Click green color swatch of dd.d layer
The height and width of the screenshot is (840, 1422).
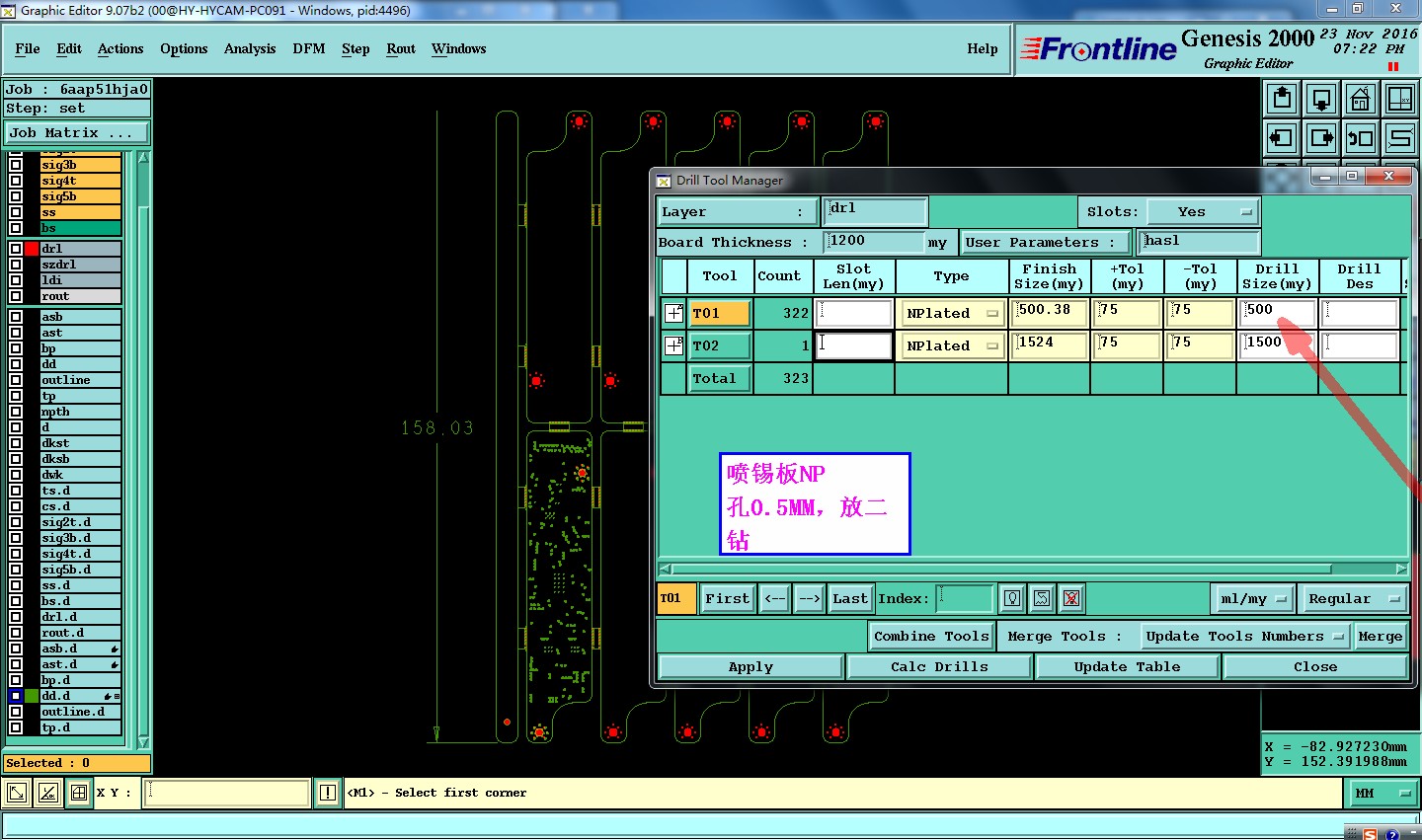(x=32, y=696)
